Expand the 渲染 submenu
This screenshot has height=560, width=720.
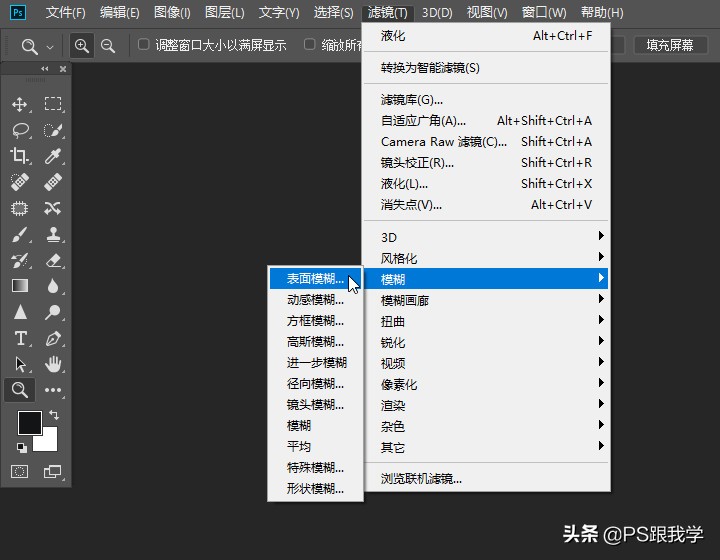pos(486,405)
